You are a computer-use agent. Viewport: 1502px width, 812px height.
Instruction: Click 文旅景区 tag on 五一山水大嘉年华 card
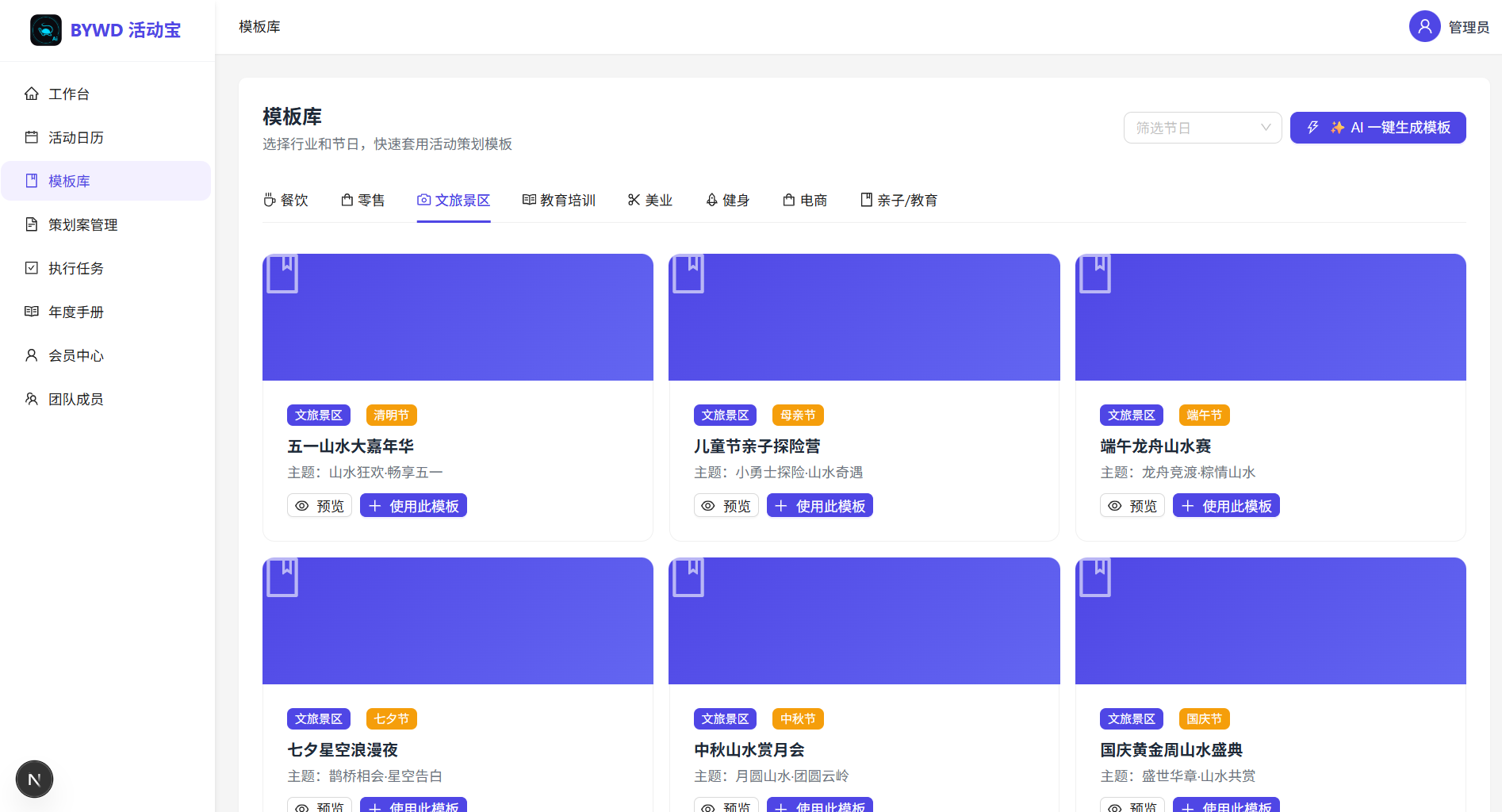[319, 415]
